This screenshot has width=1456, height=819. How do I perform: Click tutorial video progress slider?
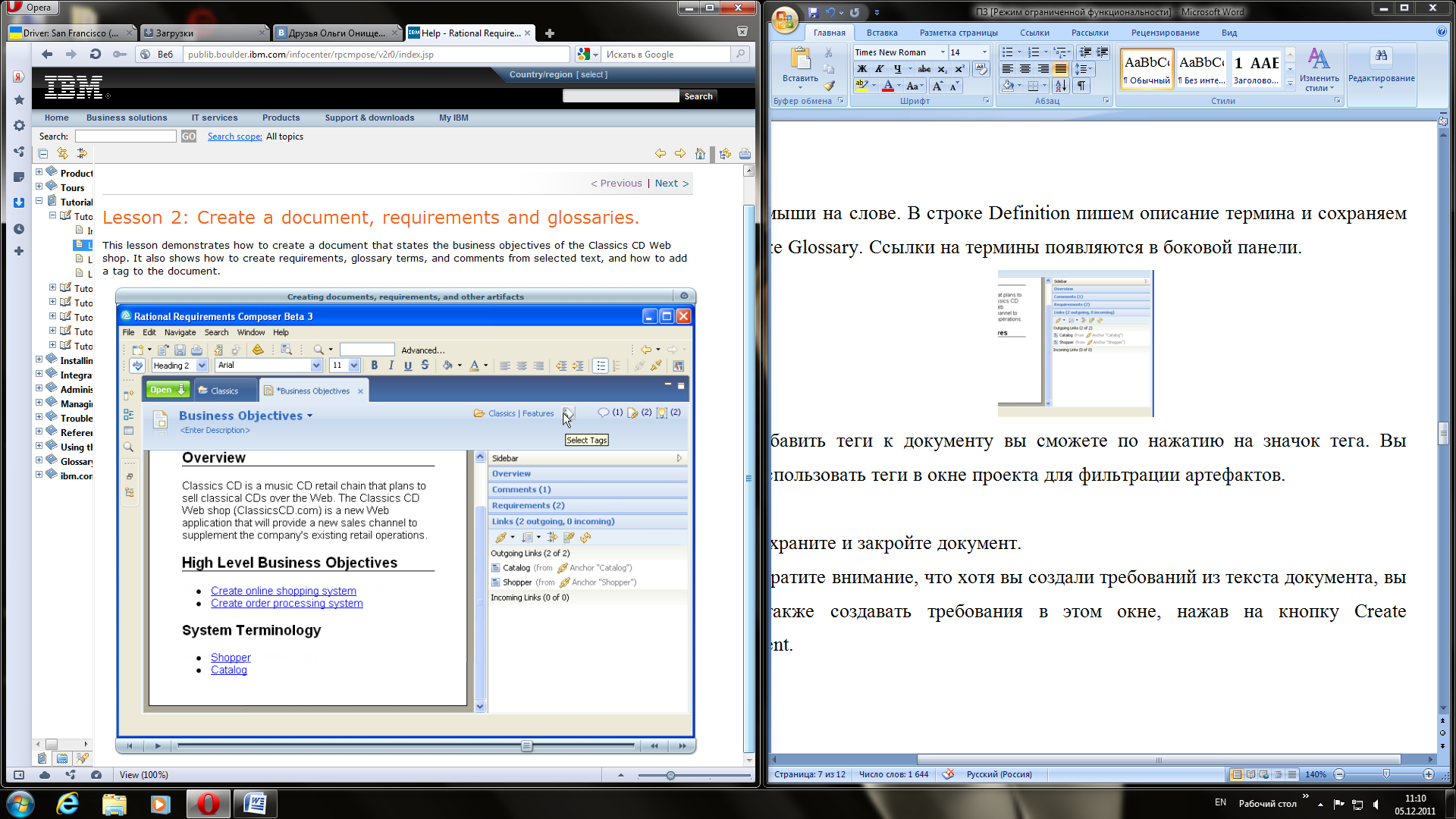[526, 746]
